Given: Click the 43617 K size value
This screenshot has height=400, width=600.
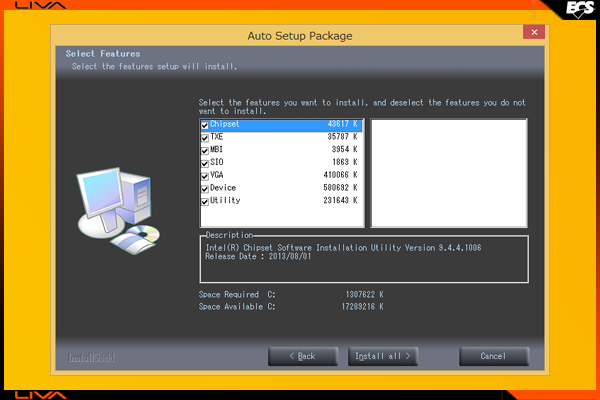Looking at the screenshot, I should point(342,124).
